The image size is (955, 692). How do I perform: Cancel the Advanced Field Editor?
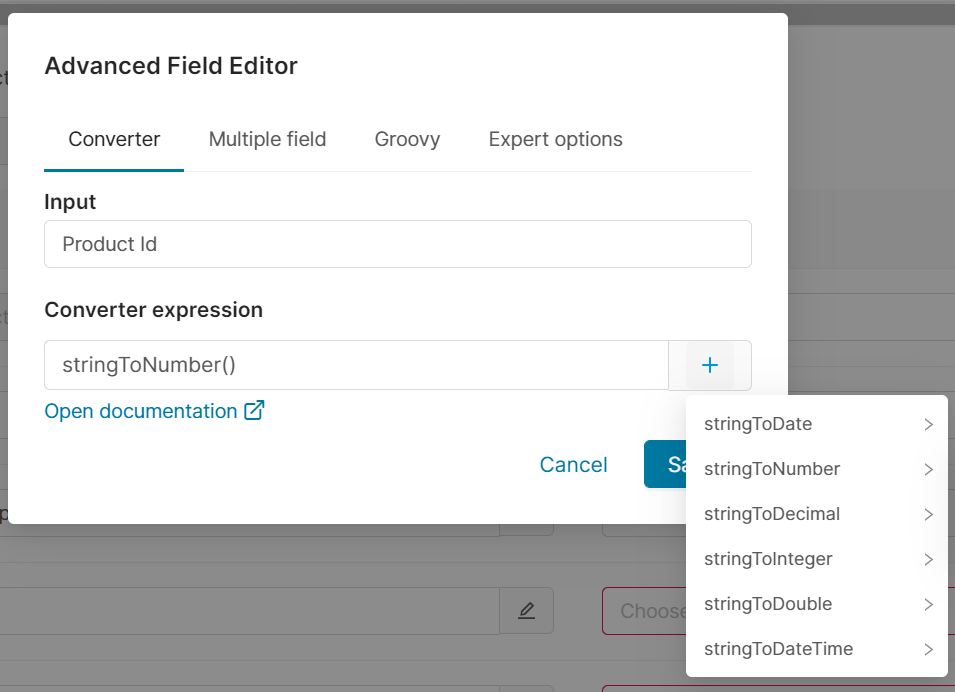tap(573, 464)
